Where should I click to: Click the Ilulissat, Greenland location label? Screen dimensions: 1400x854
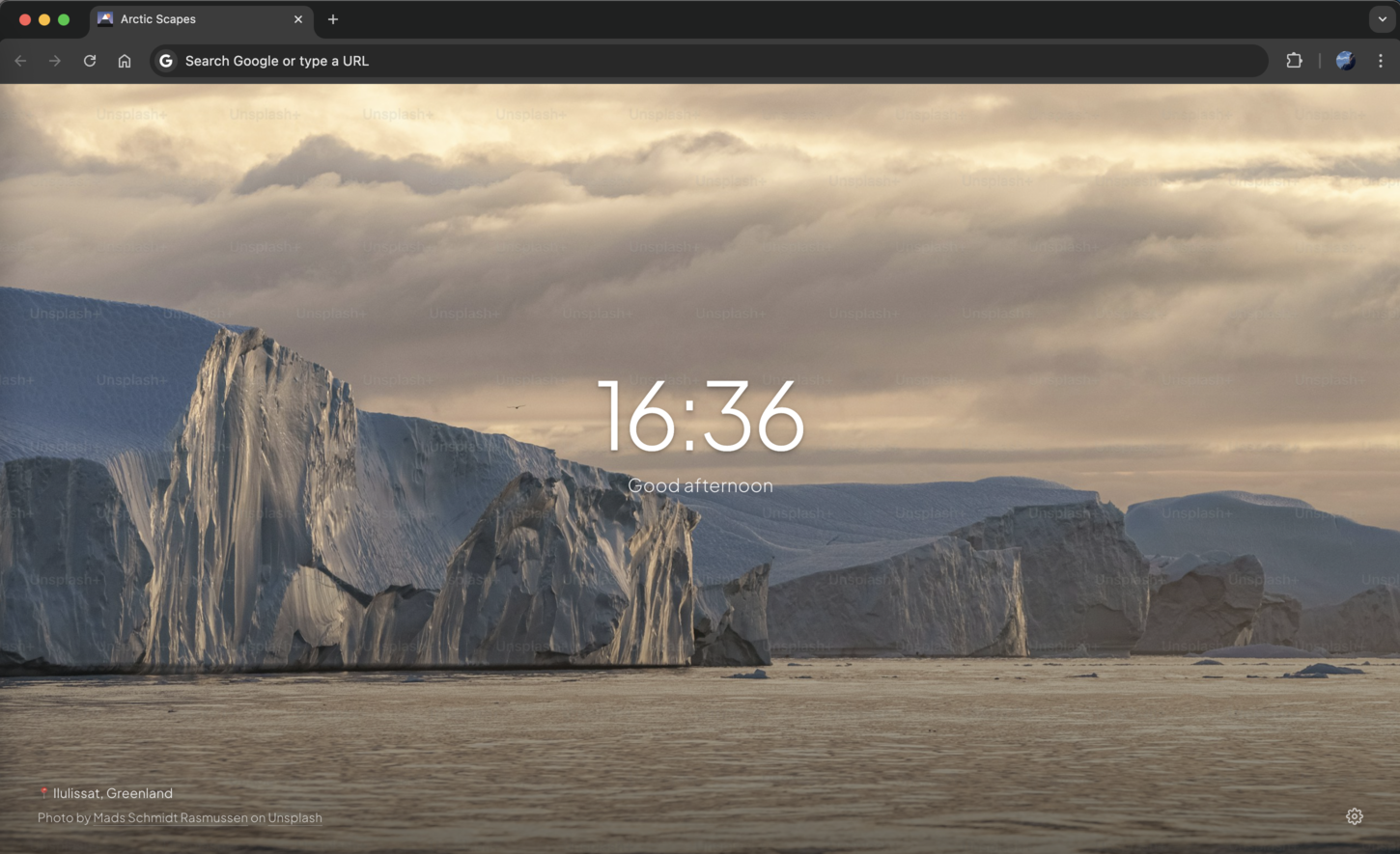[x=112, y=793]
